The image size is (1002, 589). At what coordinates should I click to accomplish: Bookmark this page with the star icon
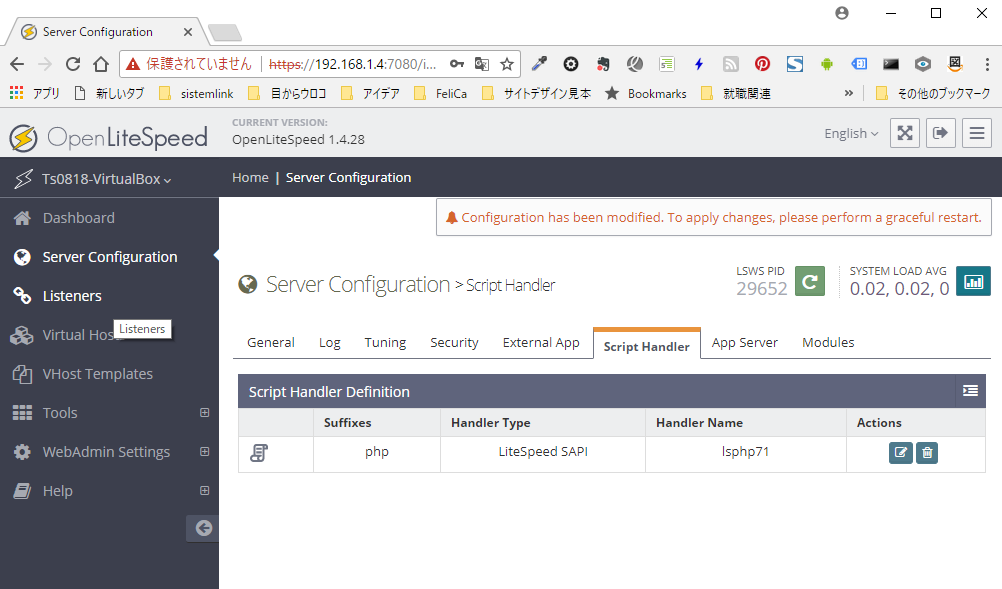pyautogui.click(x=507, y=64)
